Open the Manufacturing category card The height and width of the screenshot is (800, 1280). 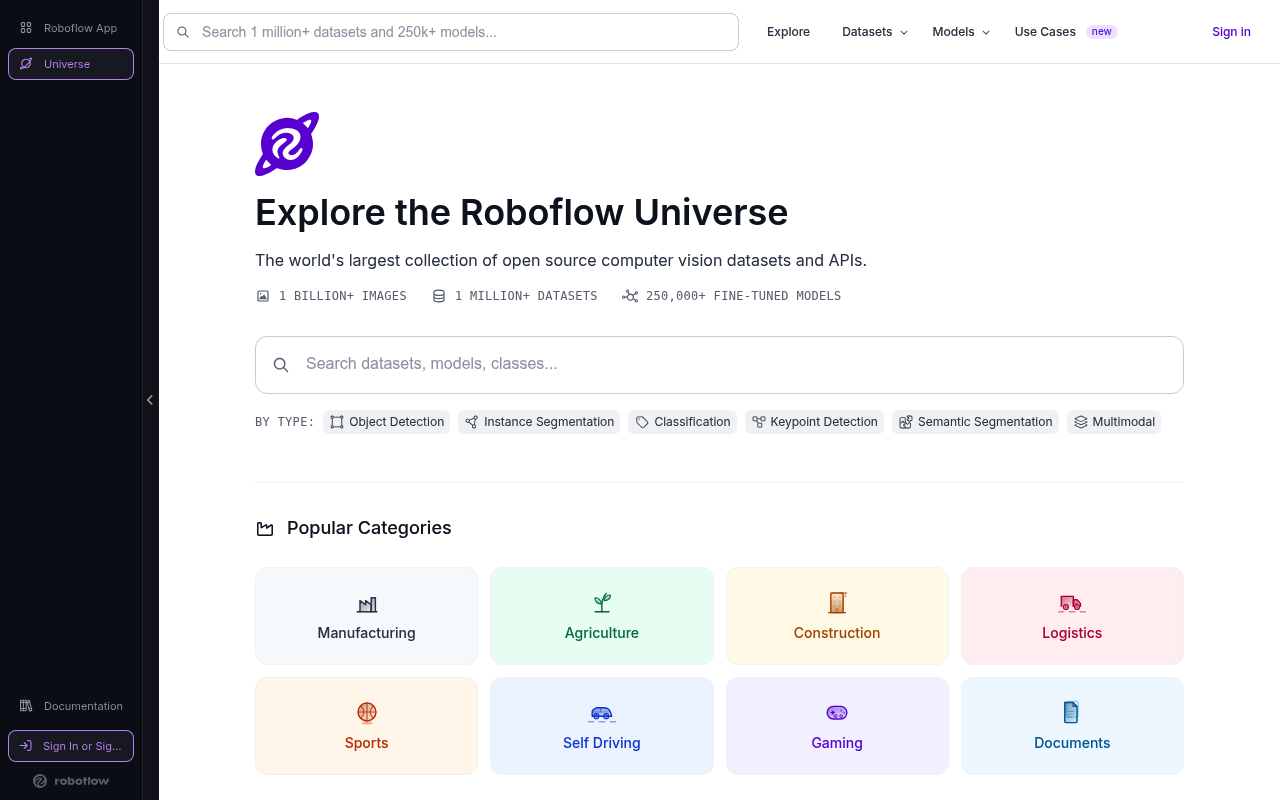click(366, 616)
